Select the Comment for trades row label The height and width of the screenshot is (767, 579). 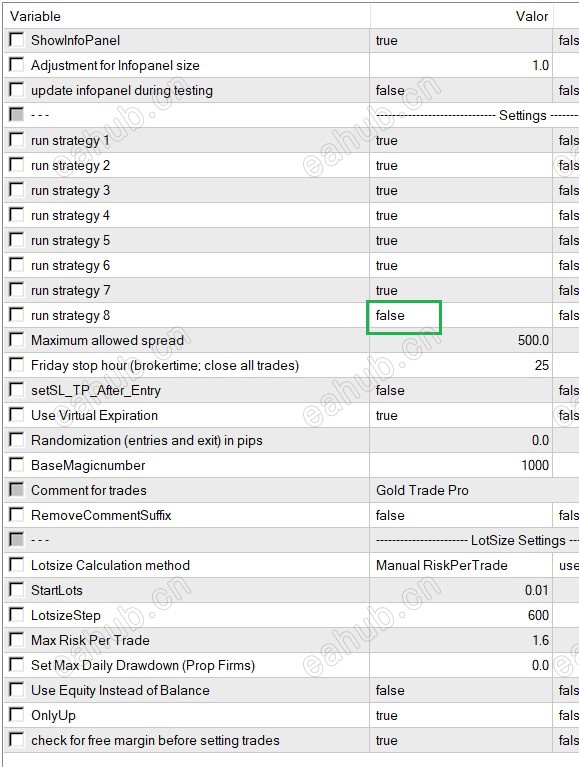(x=89, y=490)
